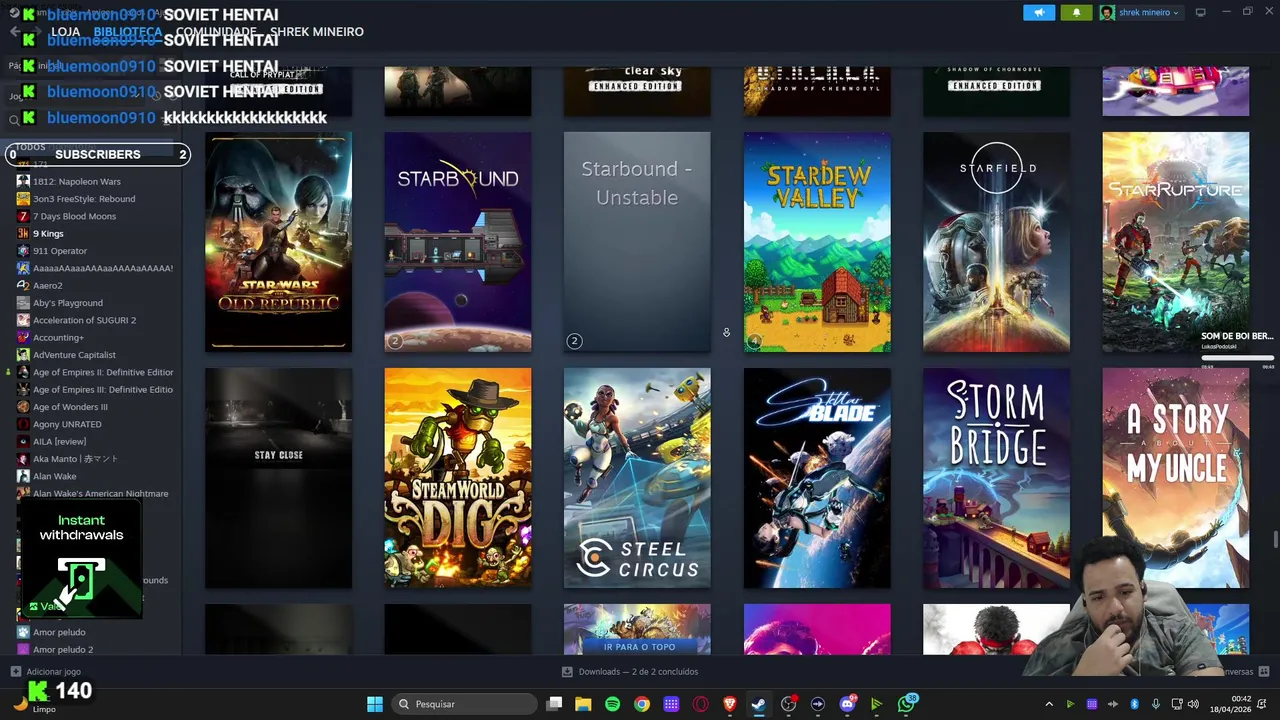Open the SHREK MINEIRO profile menu
The width and height of the screenshot is (1280, 720).
pyautogui.click(x=317, y=32)
